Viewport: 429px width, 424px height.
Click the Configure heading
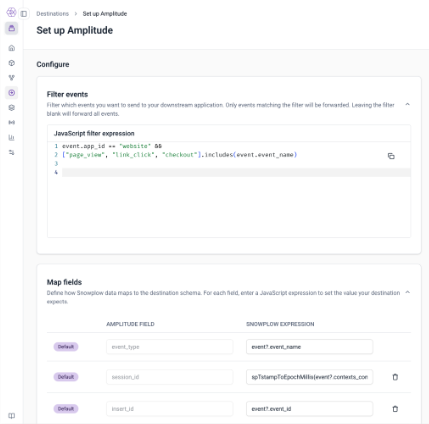click(53, 64)
